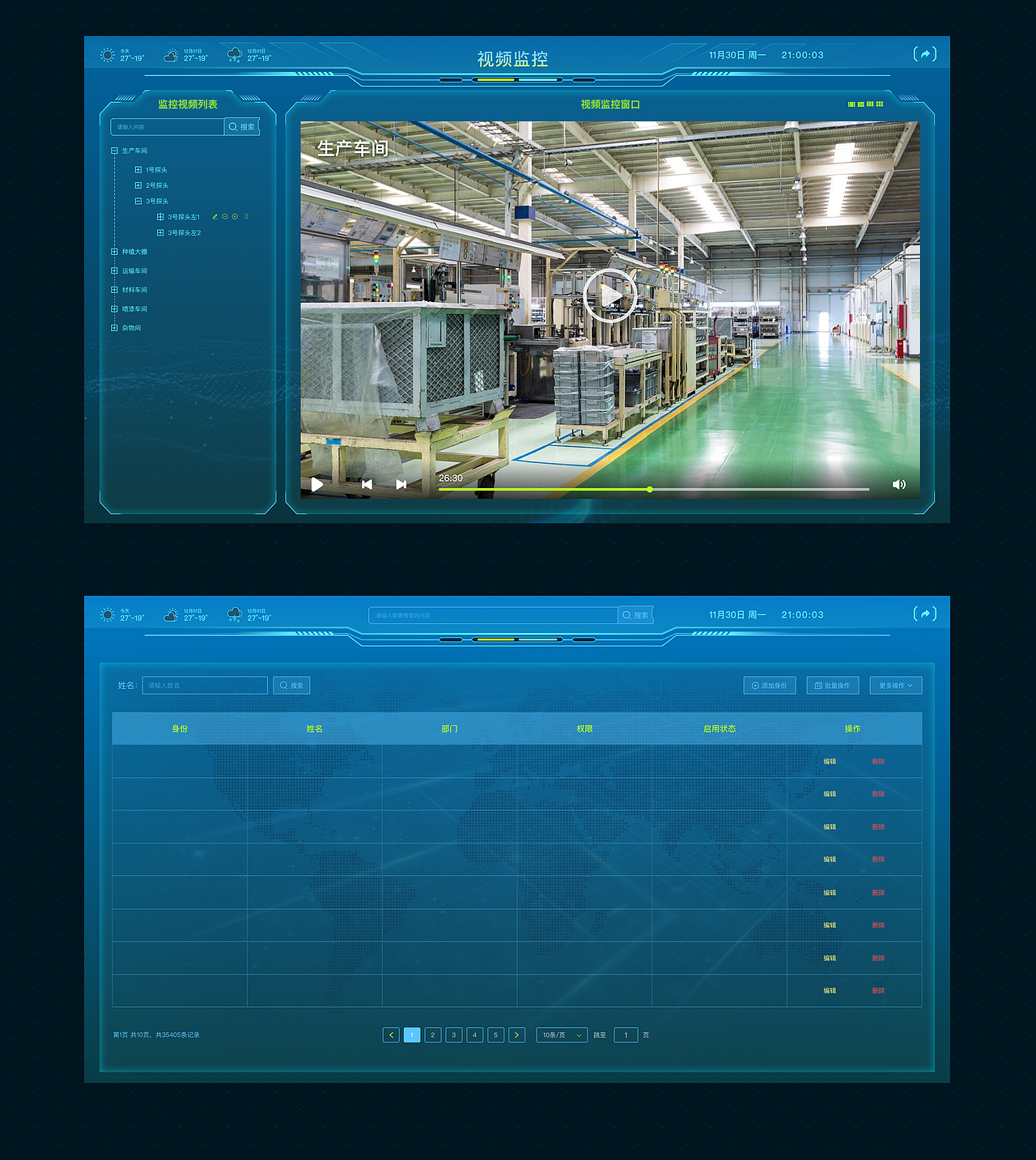Click the rainy cloud weather icon in the video monitoring header
The height and width of the screenshot is (1160, 1036).
(235, 55)
